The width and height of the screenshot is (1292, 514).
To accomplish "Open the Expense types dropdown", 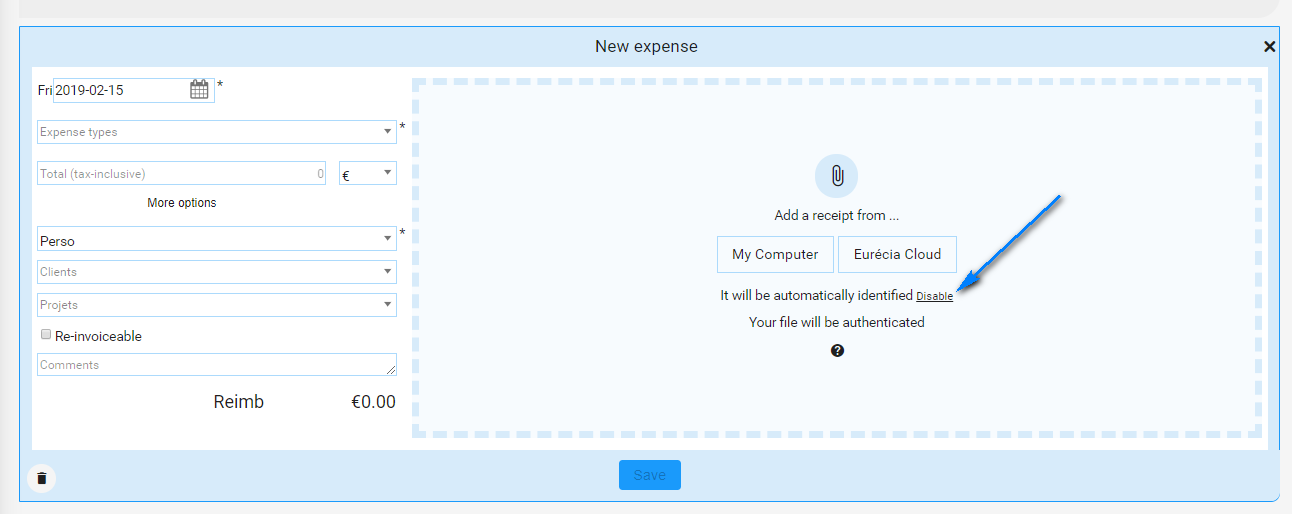I will click(x=217, y=132).
